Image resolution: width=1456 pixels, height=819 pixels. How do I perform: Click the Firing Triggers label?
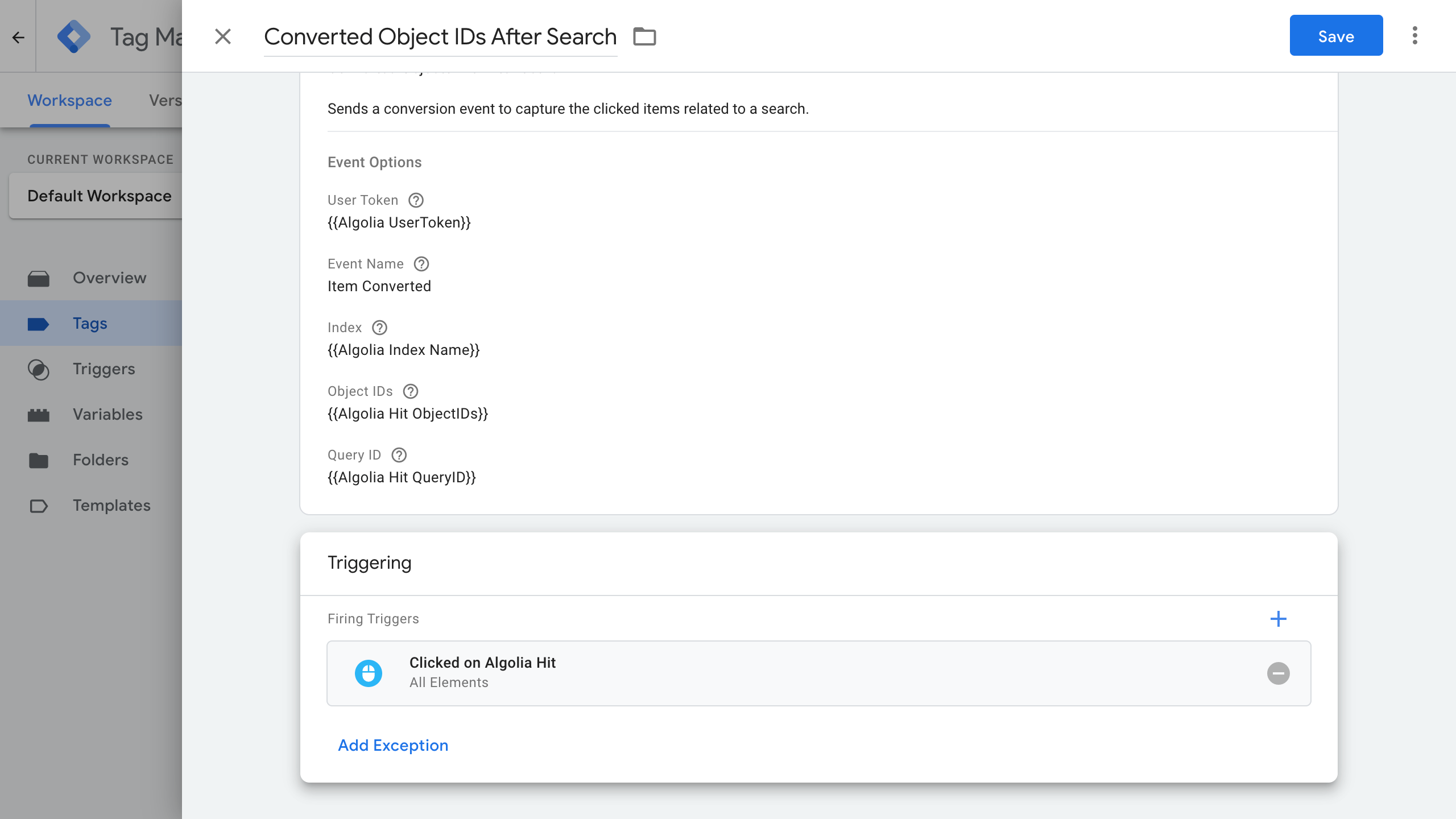coord(373,619)
